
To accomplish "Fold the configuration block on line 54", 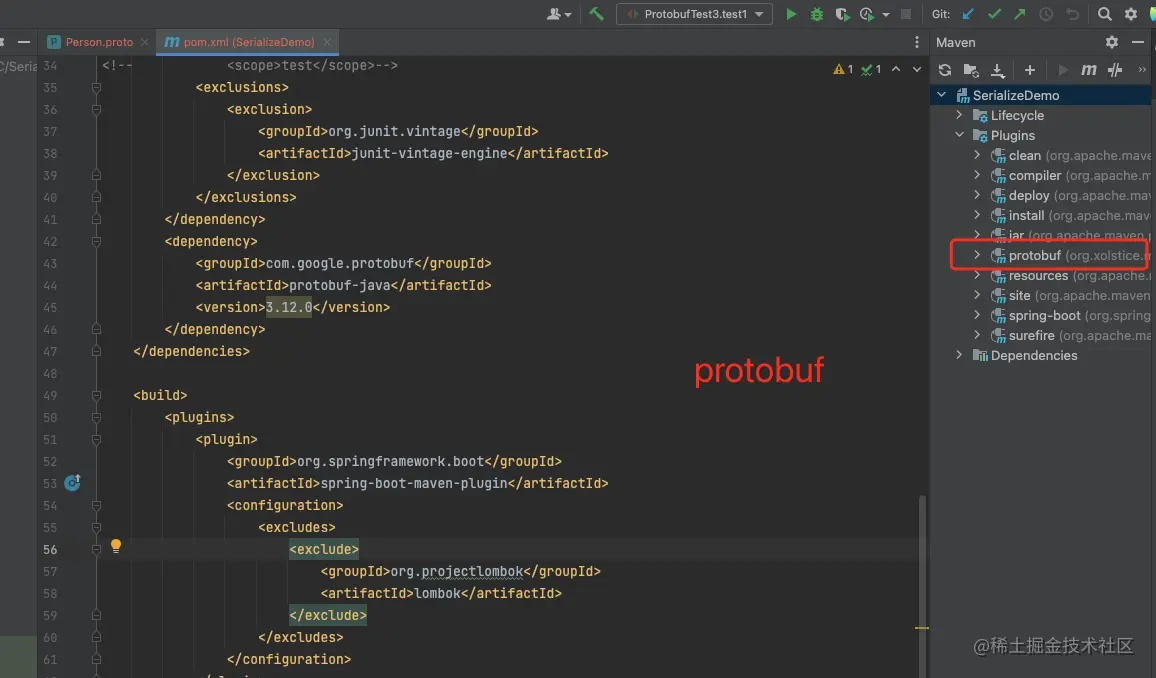I will (96, 506).
